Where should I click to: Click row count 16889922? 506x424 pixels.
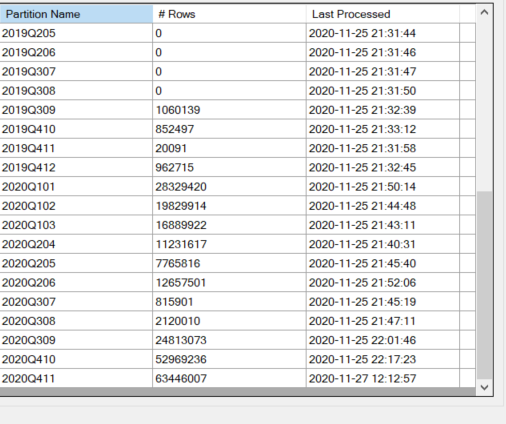click(181, 225)
